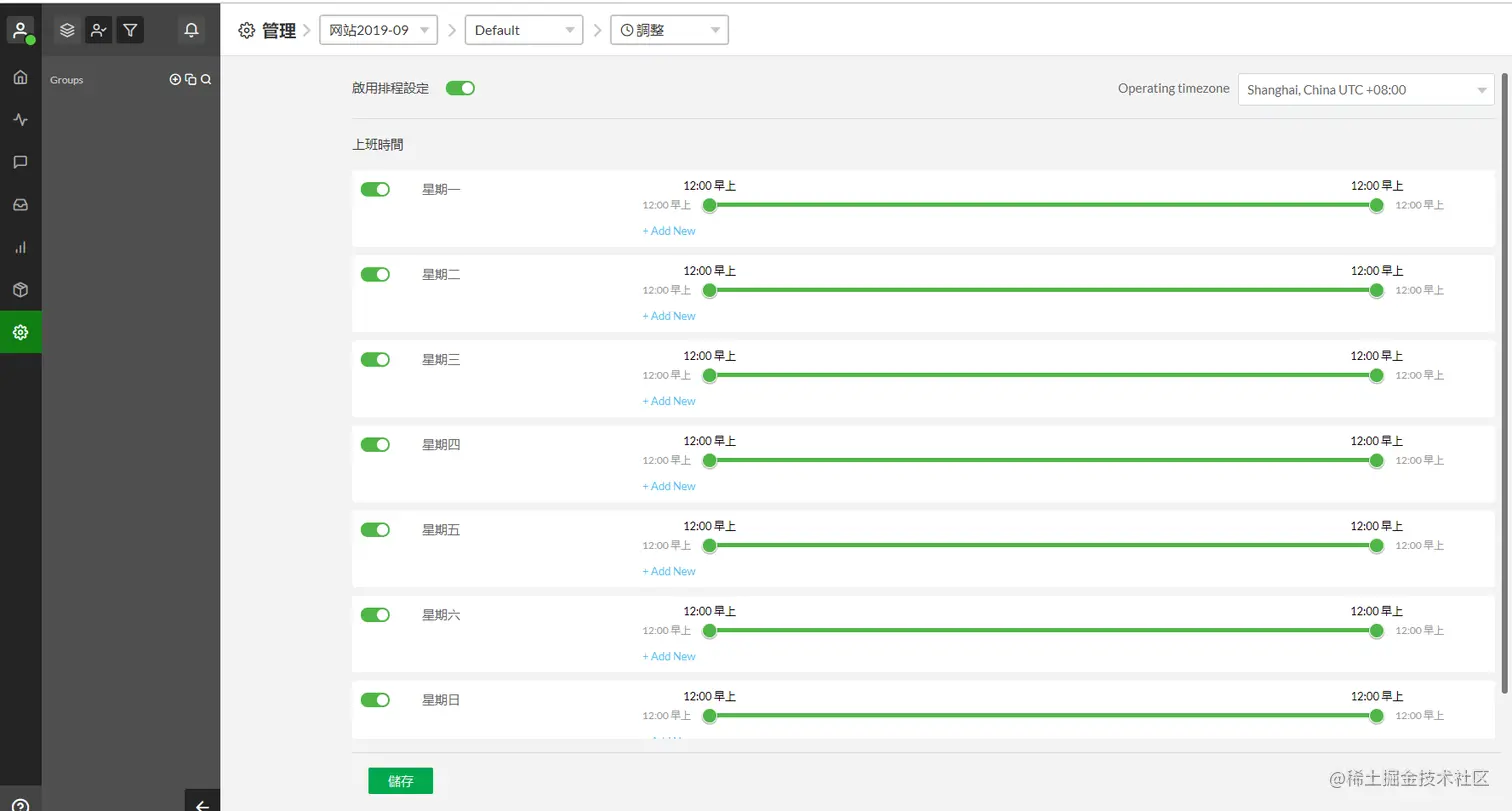Click the copy icon beside Groups

pos(190,79)
